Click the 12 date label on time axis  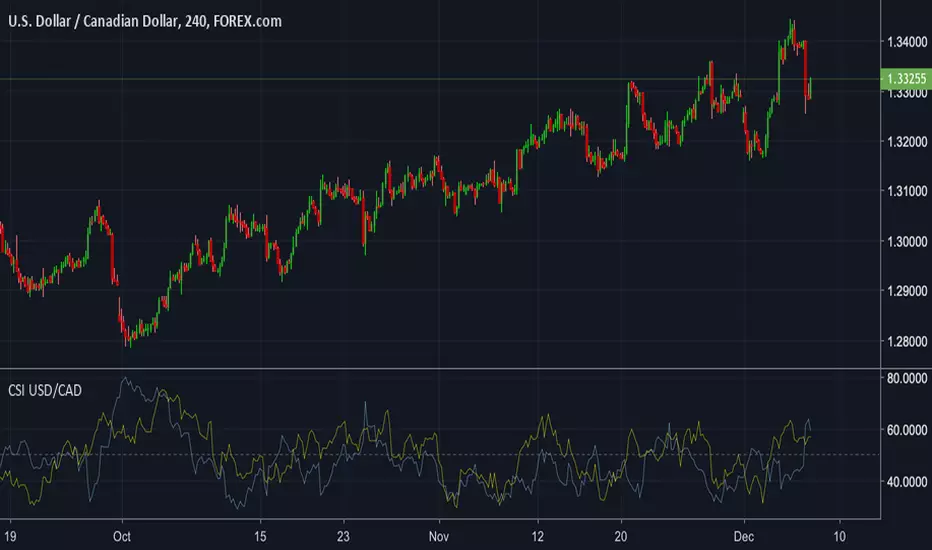tap(537, 536)
